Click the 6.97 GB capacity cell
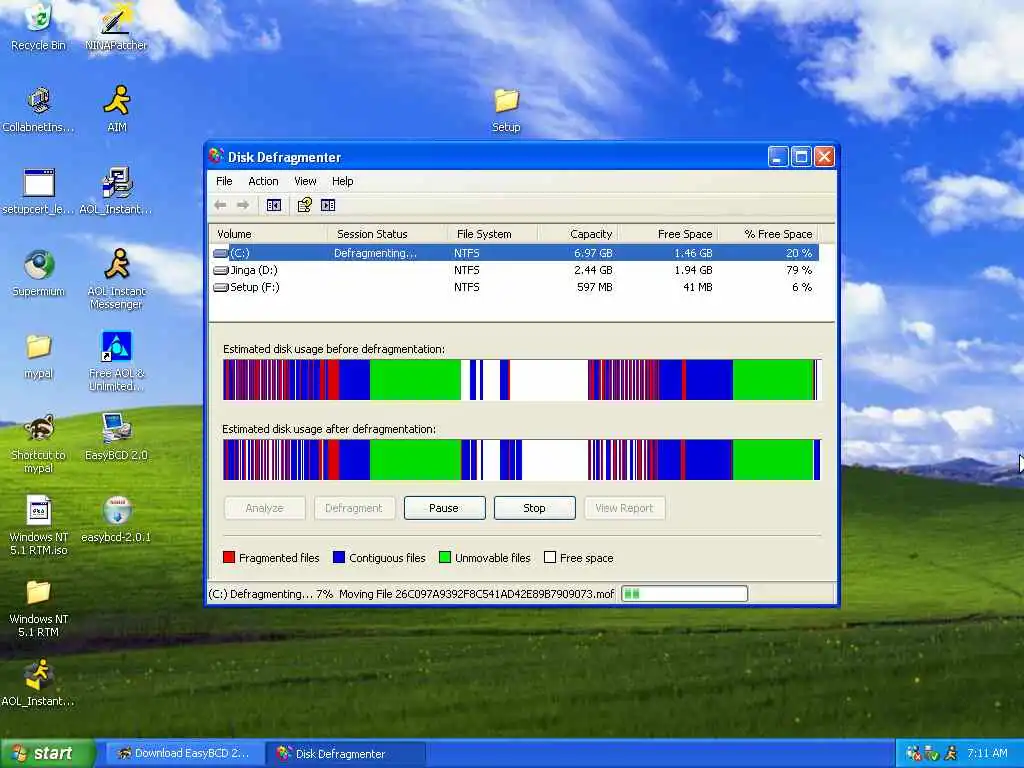Screen dimensions: 1024x768 click(593, 253)
